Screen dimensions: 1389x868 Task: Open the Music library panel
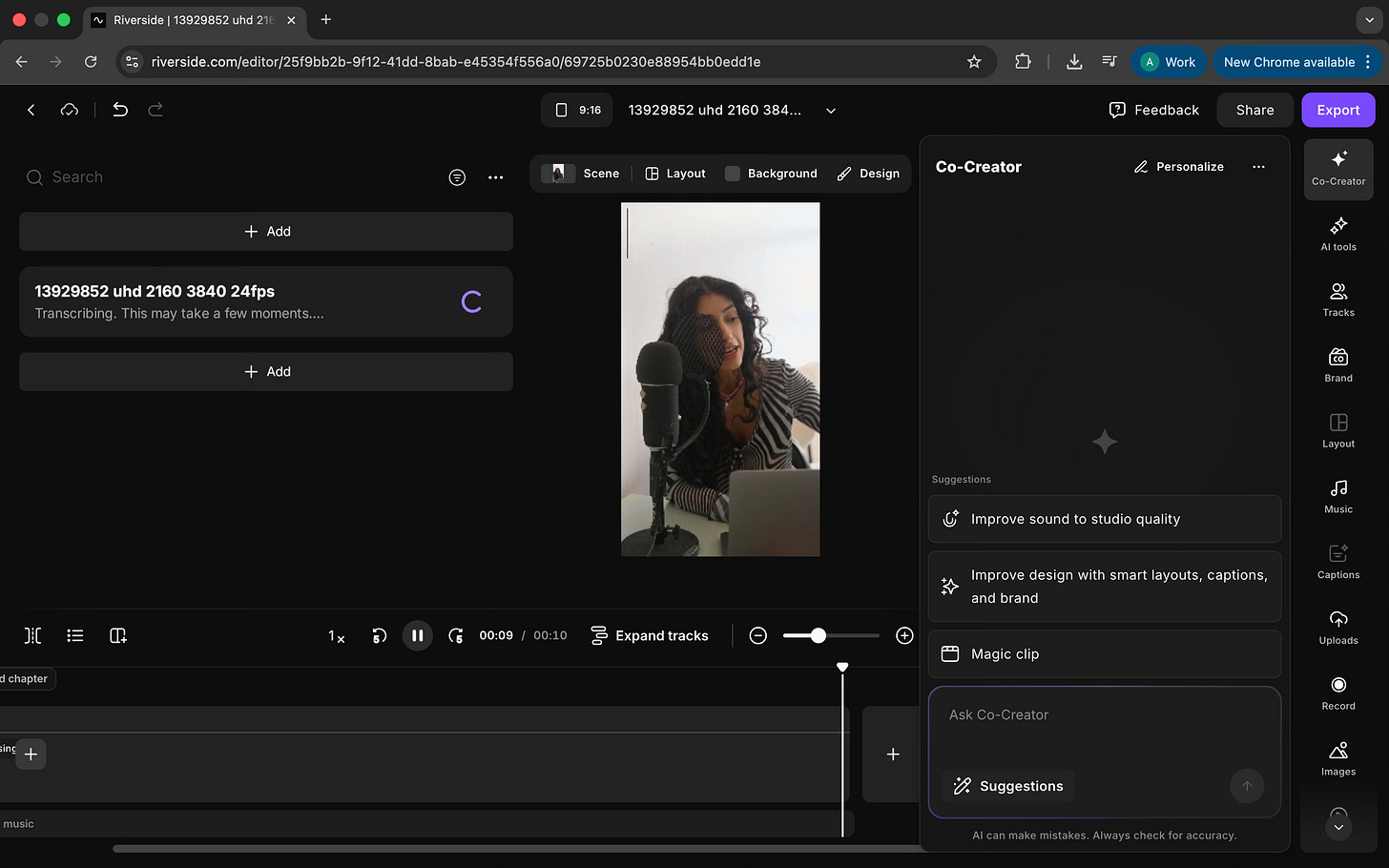coord(1337,496)
